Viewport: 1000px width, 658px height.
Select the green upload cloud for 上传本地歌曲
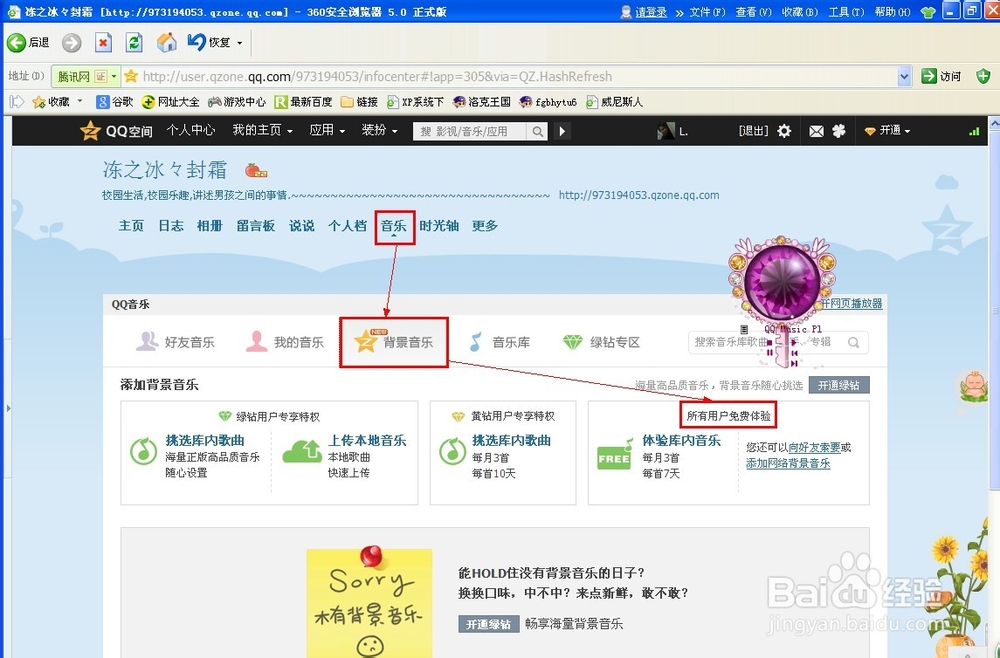tap(302, 453)
